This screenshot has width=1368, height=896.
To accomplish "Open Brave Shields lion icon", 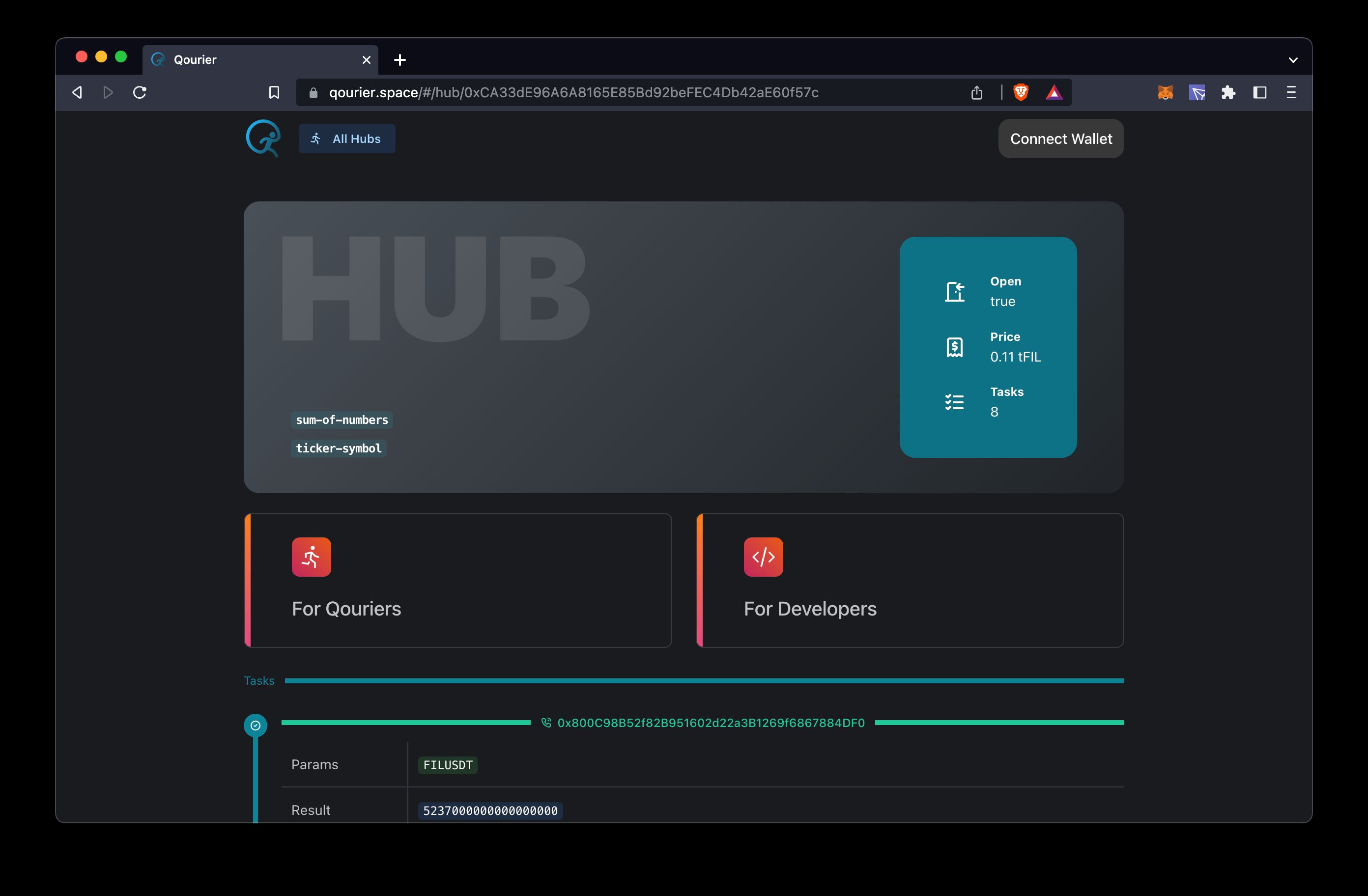I will point(1020,92).
